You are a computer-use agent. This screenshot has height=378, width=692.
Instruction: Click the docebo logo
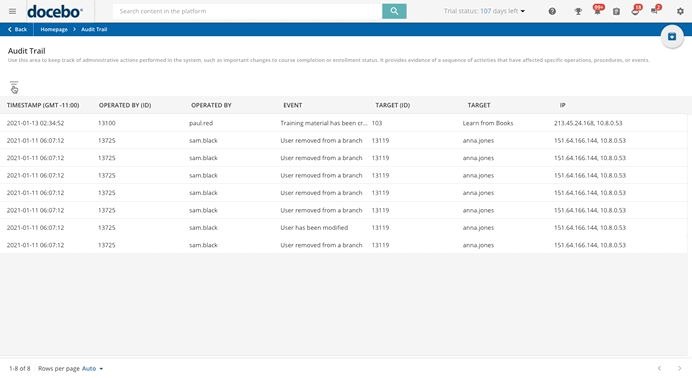pos(55,11)
